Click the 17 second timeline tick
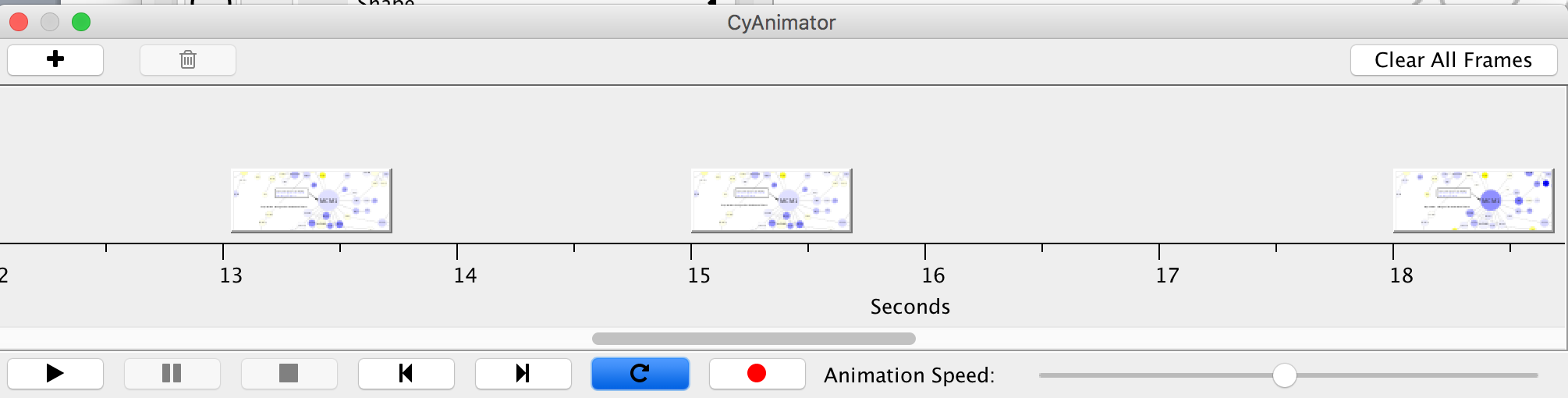 click(1159, 251)
